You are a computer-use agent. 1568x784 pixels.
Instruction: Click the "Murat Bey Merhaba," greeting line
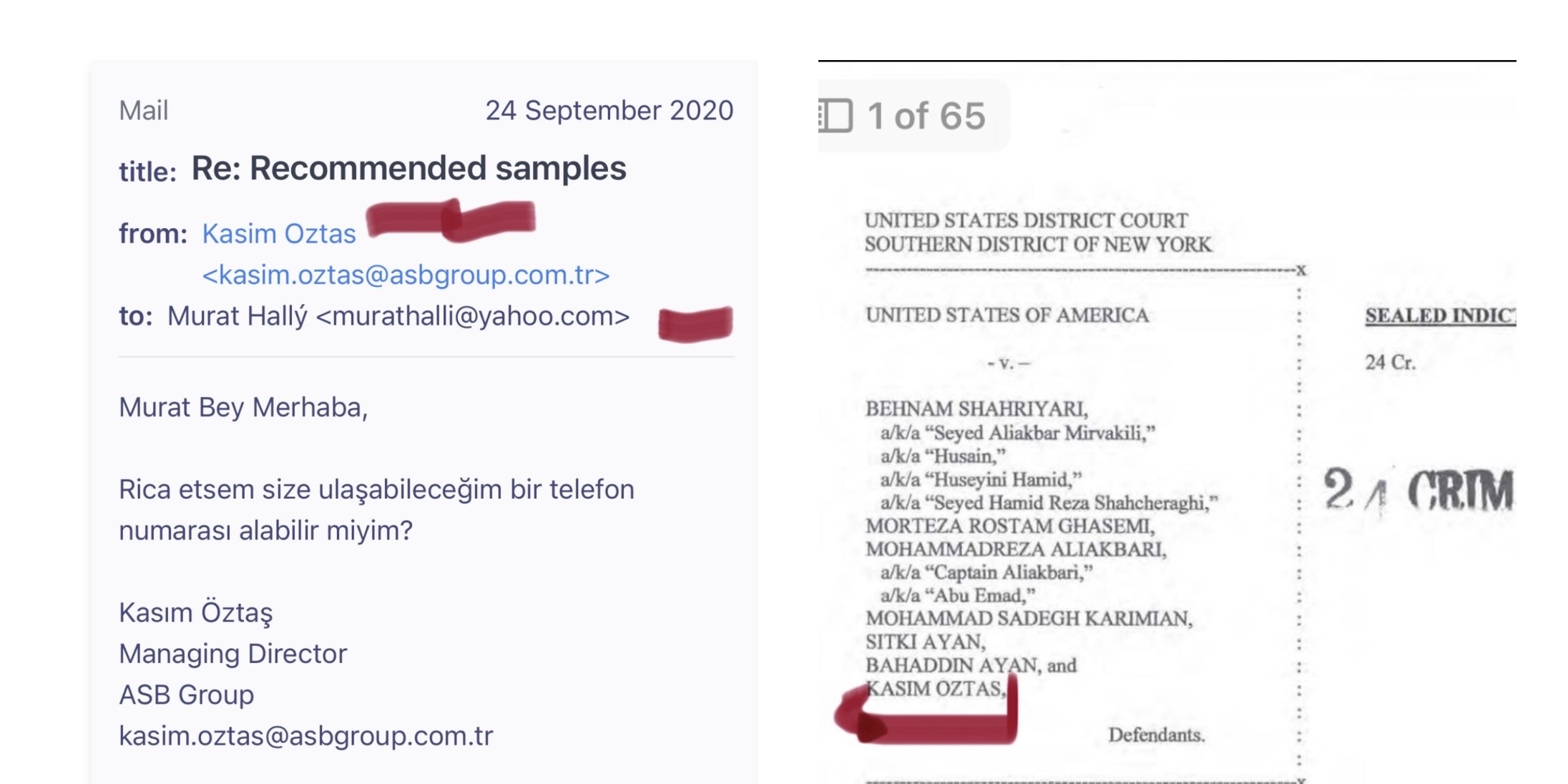click(x=243, y=408)
